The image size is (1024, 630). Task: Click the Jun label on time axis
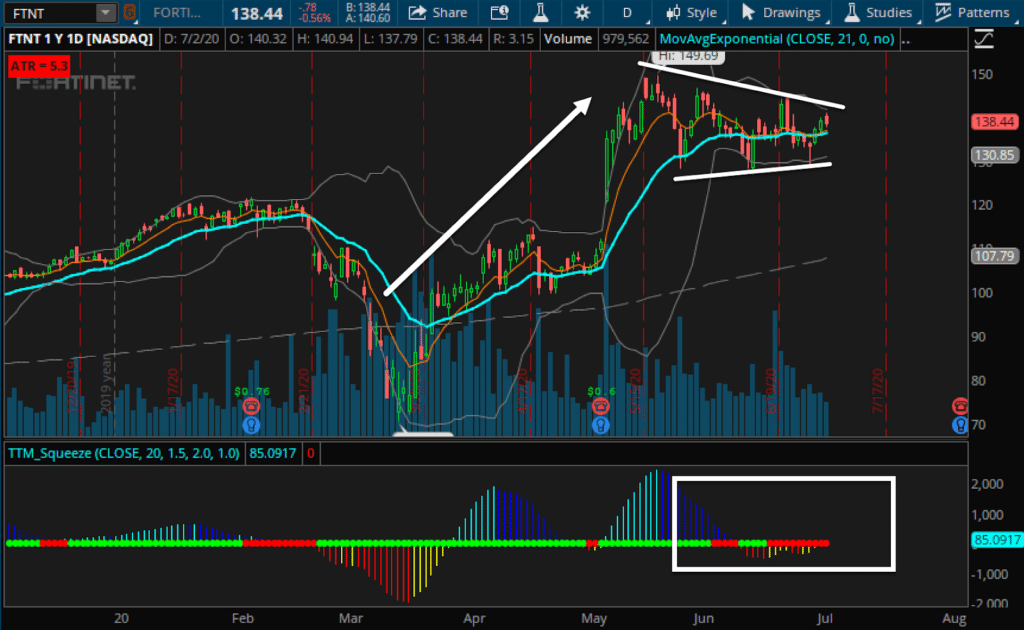pyautogui.click(x=703, y=618)
